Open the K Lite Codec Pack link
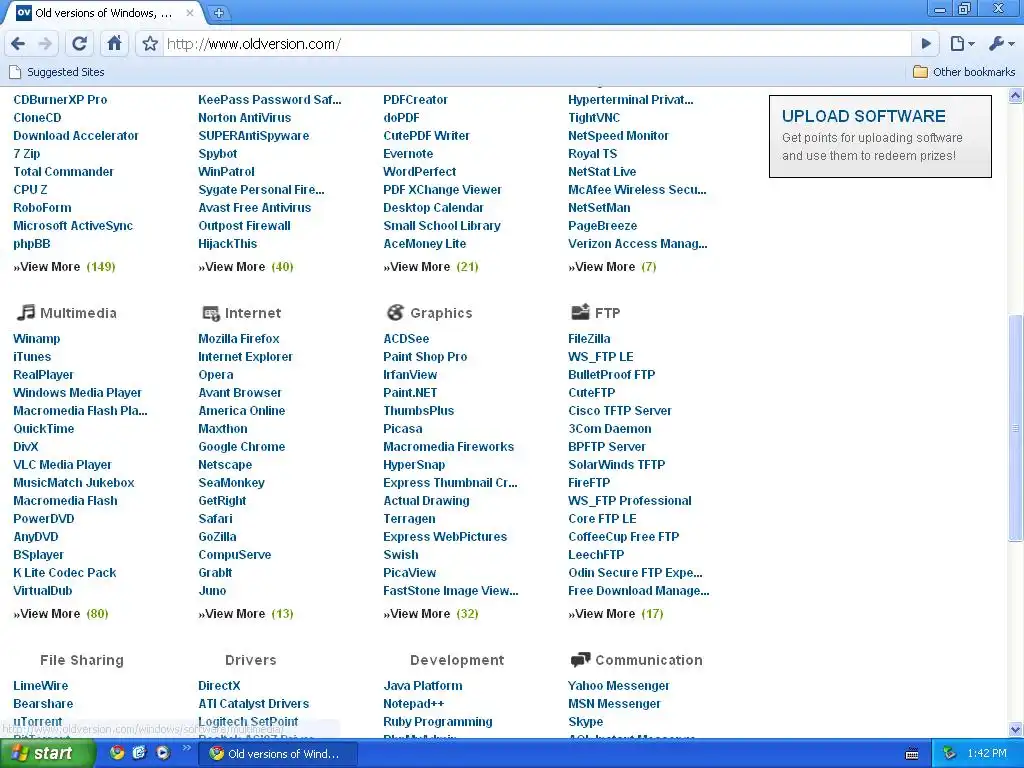 click(x=65, y=572)
